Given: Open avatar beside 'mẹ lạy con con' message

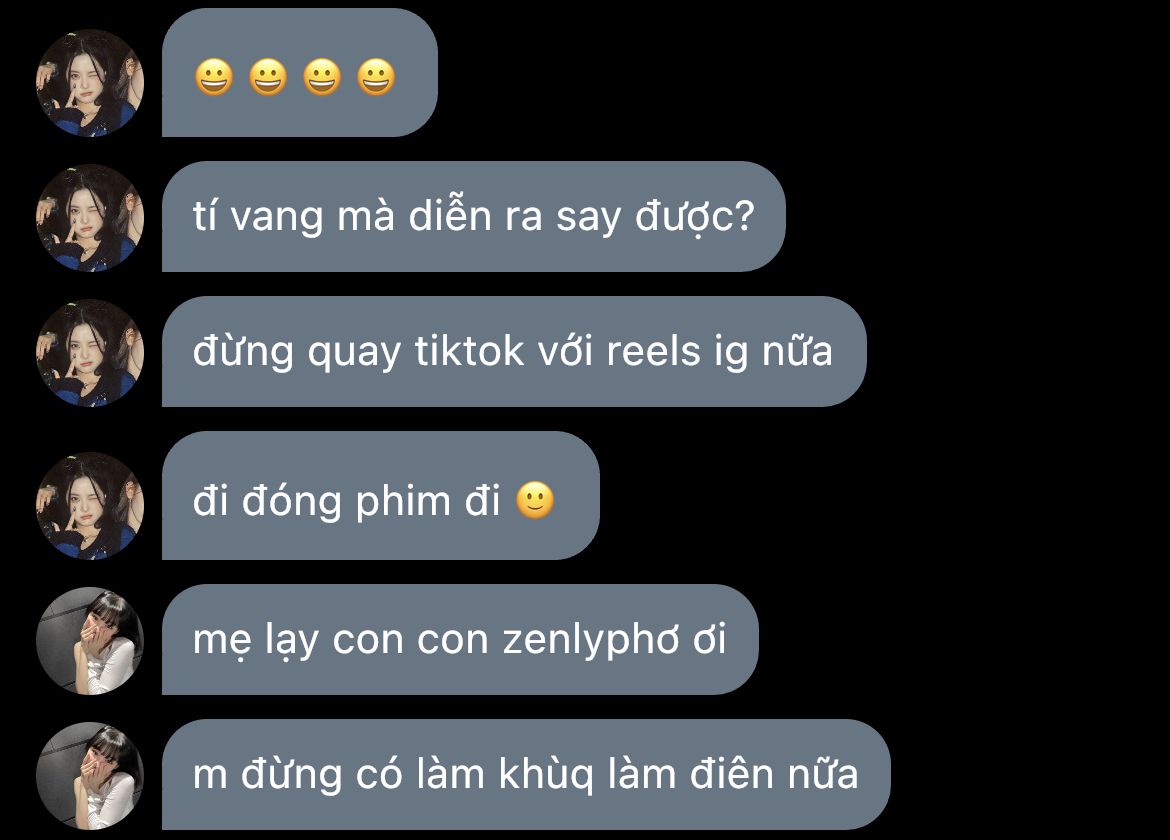Looking at the screenshot, I should (x=90, y=641).
